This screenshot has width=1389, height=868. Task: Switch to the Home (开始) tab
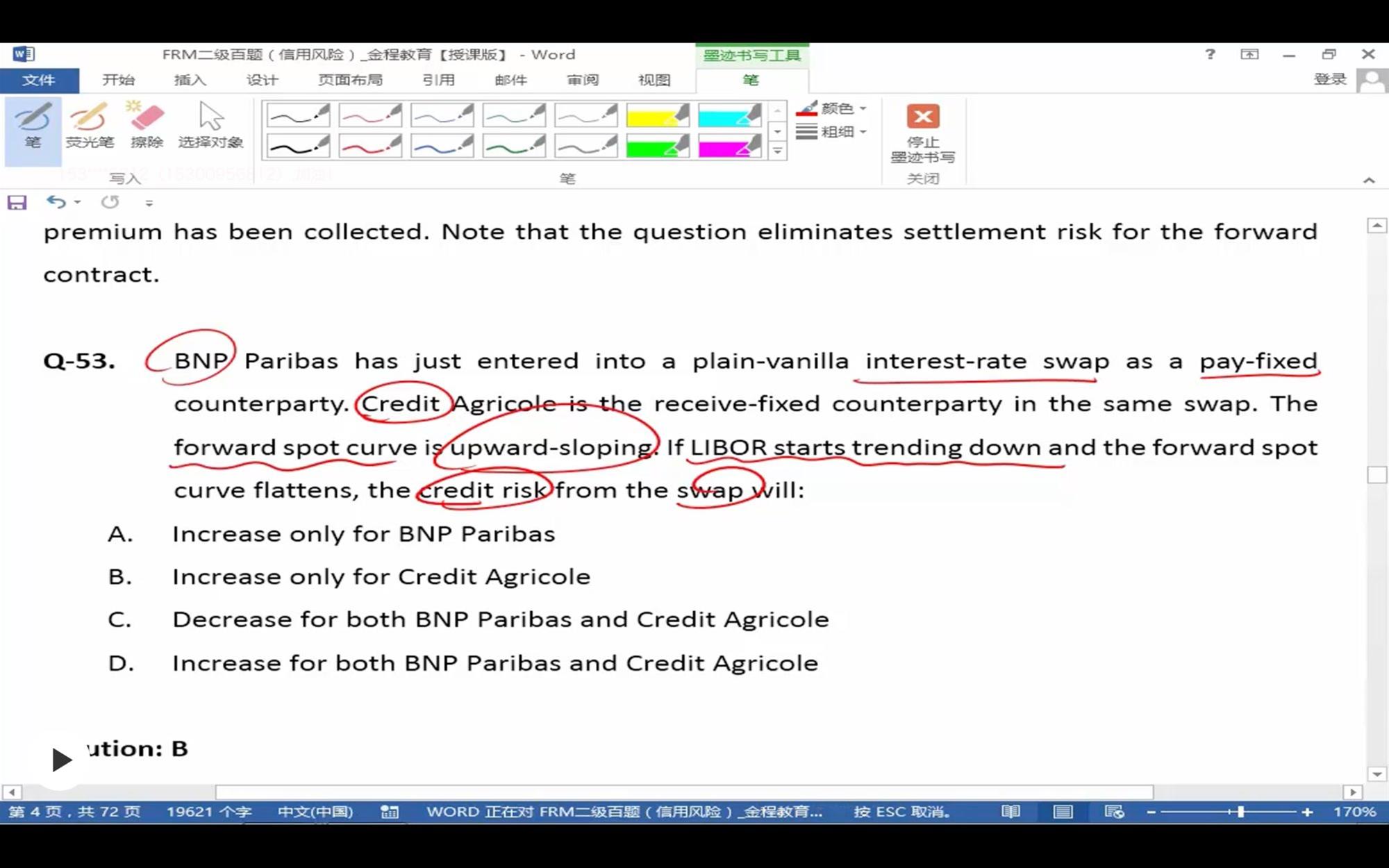click(x=118, y=80)
